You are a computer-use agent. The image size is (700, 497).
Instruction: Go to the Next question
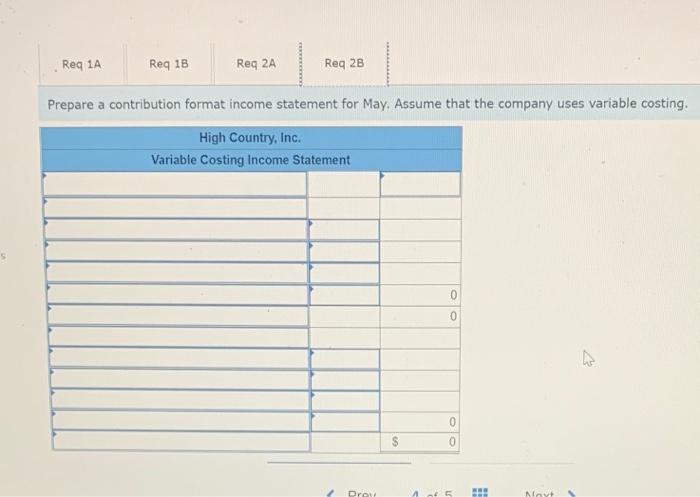pos(549,493)
